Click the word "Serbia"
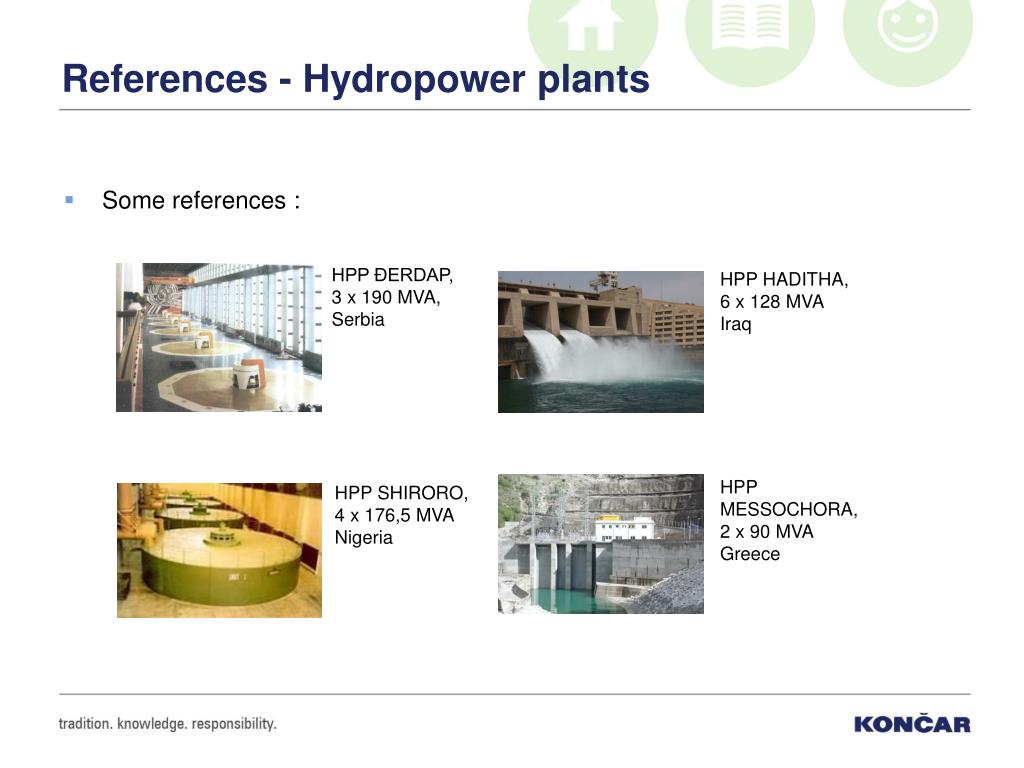 point(357,320)
